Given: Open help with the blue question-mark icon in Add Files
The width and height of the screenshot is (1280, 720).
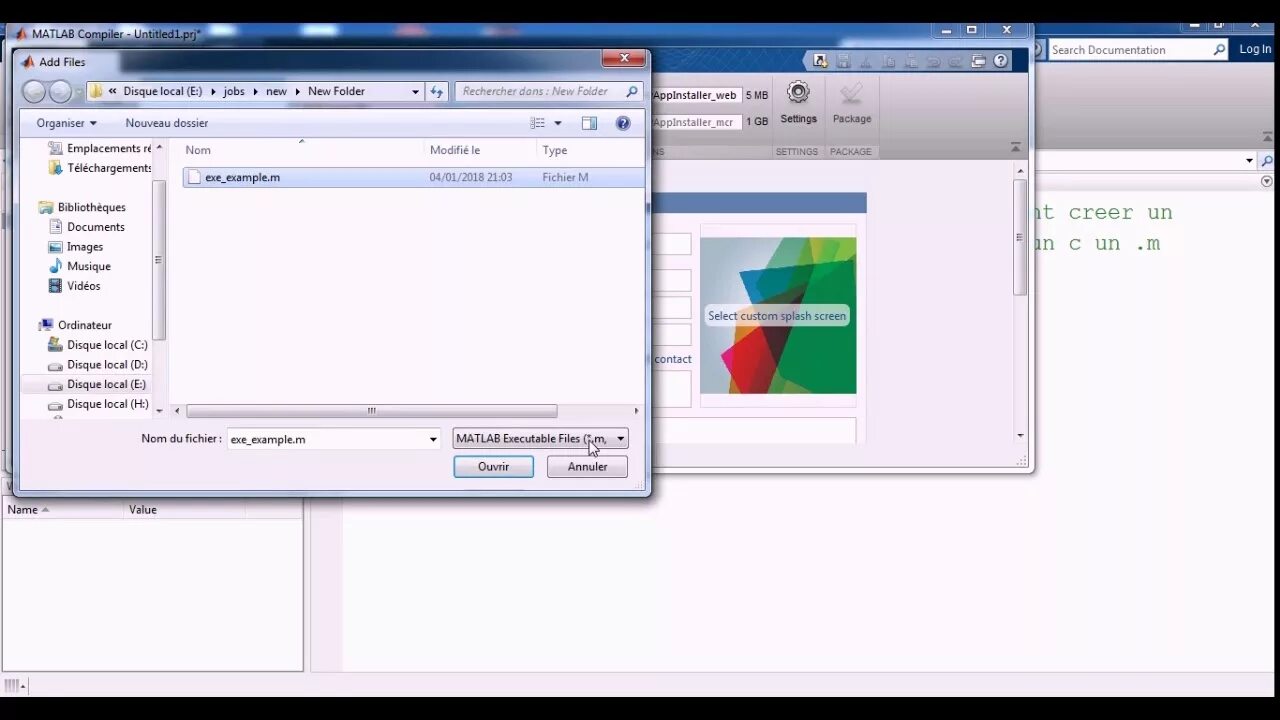Looking at the screenshot, I should pyautogui.click(x=623, y=123).
